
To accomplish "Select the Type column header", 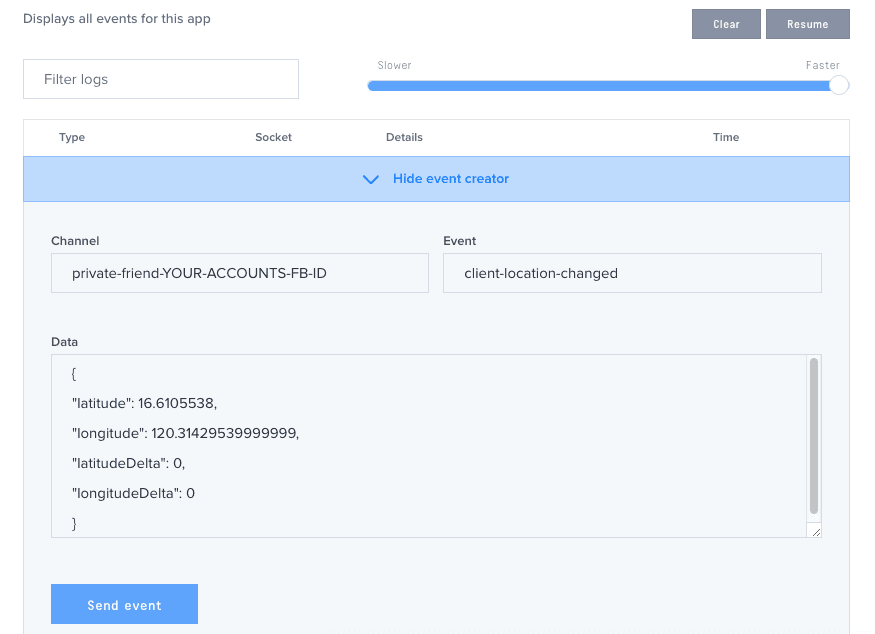I will pyautogui.click(x=72, y=137).
